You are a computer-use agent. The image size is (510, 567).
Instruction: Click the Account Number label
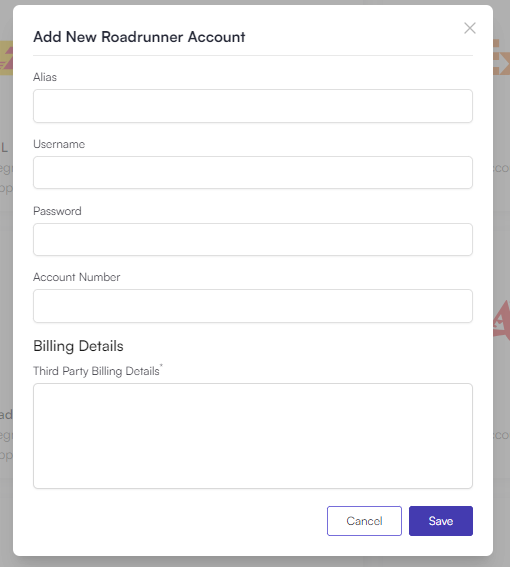coord(77,277)
